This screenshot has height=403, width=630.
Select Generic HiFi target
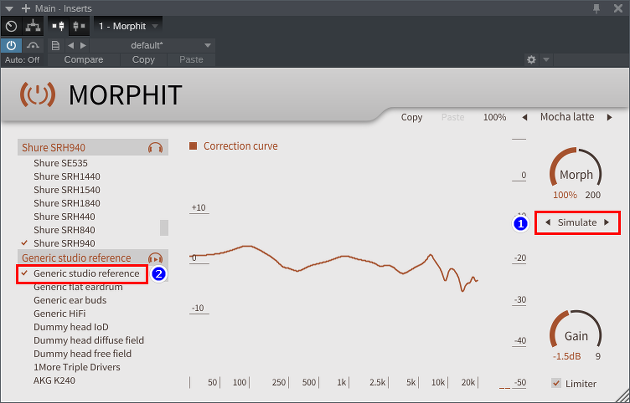59,313
